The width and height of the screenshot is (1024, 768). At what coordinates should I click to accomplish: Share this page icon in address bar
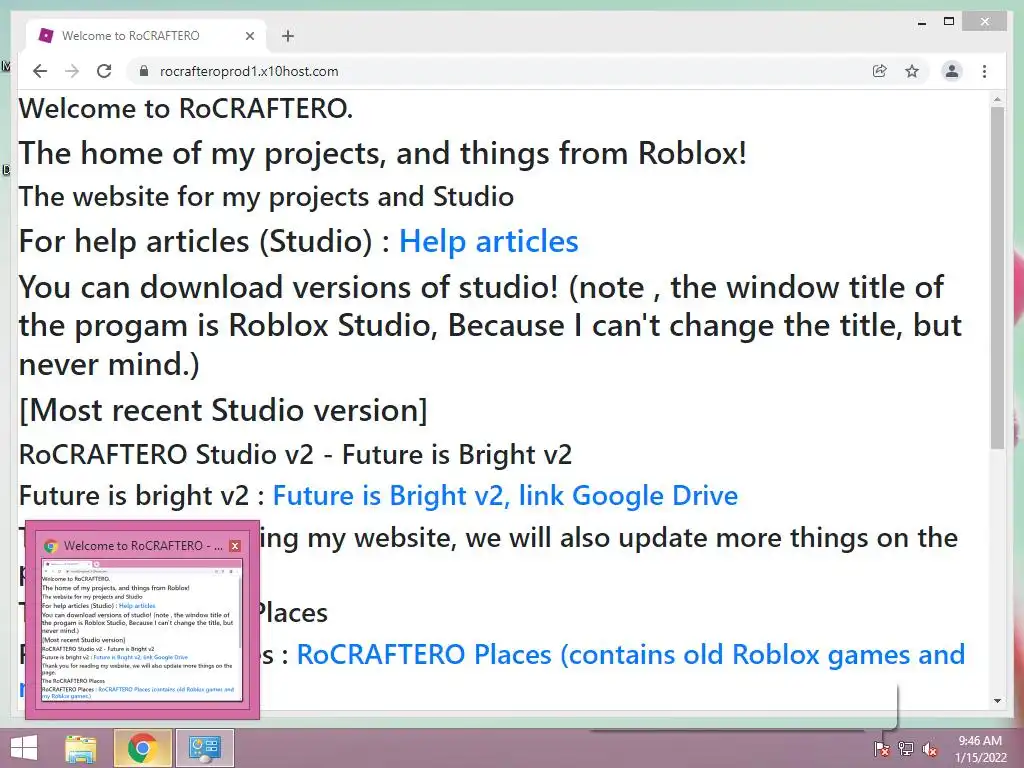coord(880,71)
